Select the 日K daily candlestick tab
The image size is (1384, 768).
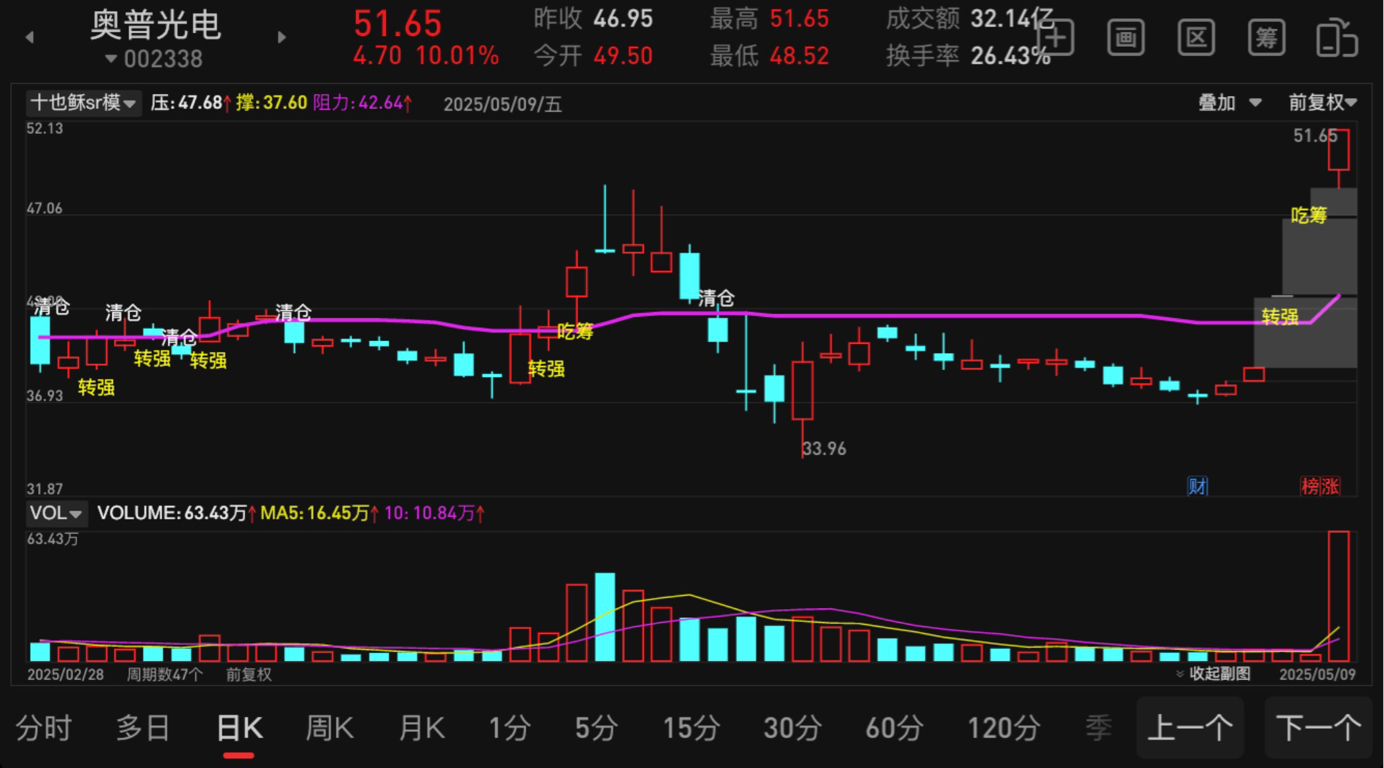[239, 728]
